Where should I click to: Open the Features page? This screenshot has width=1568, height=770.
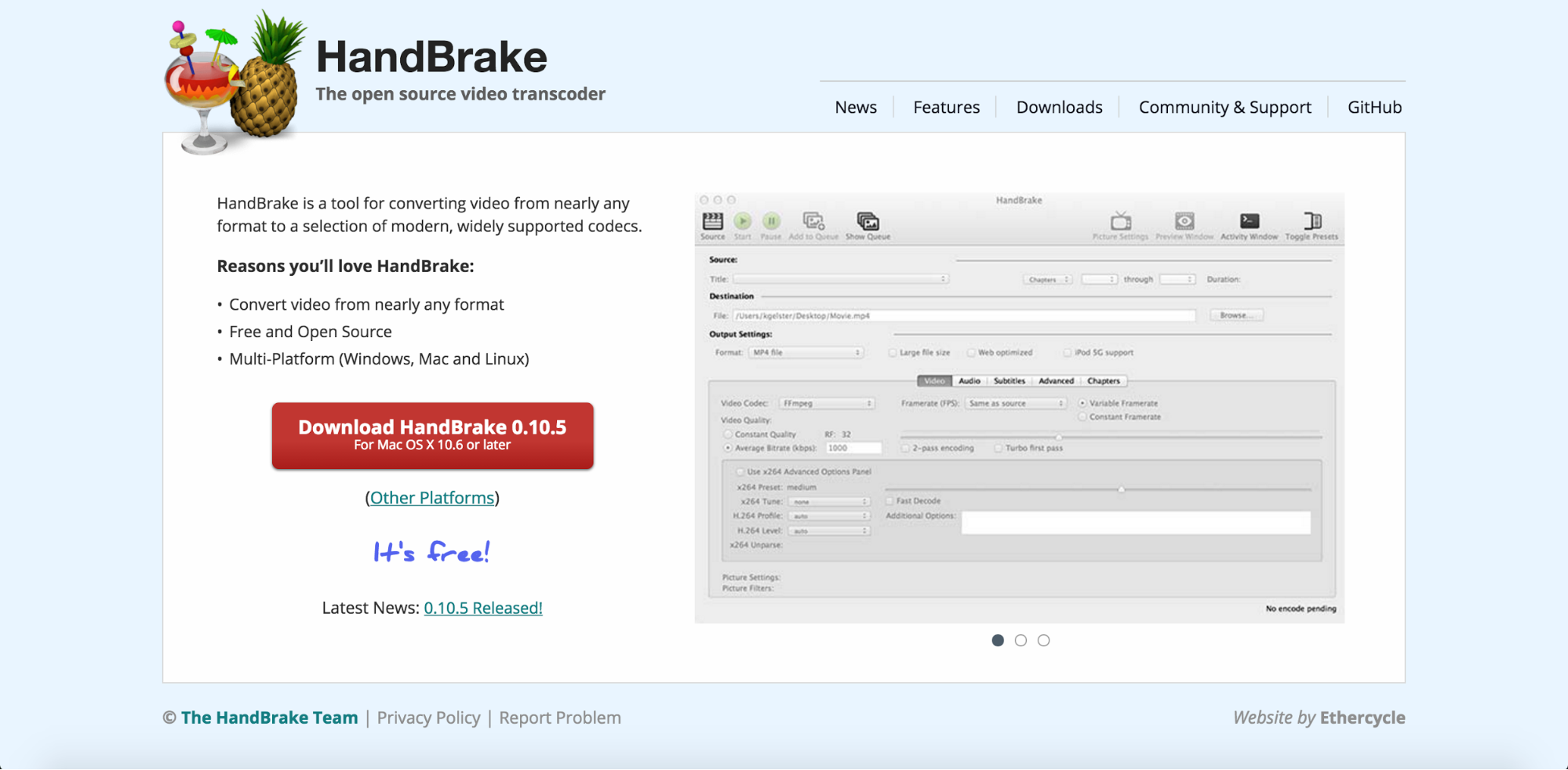pyautogui.click(x=946, y=107)
